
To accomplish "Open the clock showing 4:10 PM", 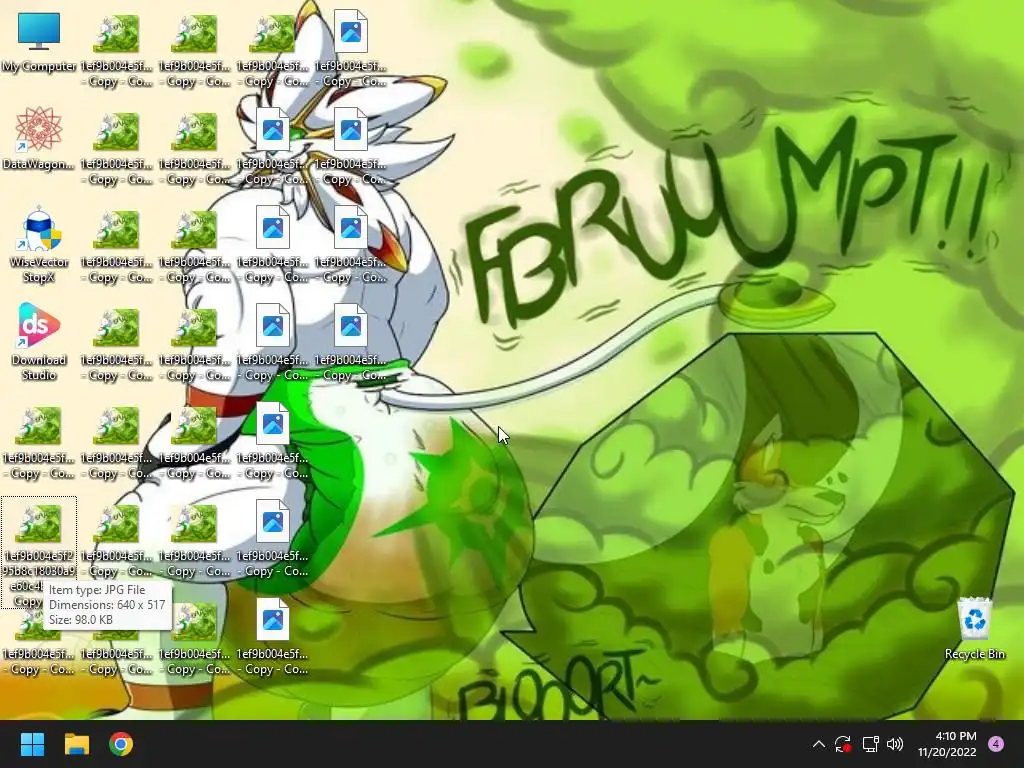I will click(x=947, y=744).
